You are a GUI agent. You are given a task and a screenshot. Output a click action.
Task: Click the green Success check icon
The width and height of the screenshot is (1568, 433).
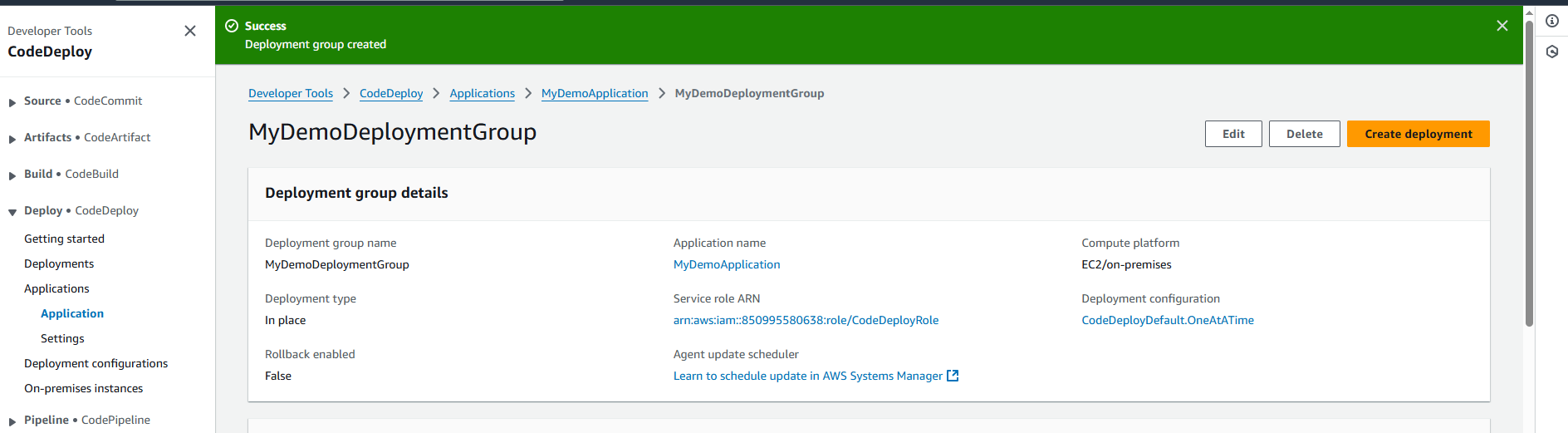tap(232, 26)
